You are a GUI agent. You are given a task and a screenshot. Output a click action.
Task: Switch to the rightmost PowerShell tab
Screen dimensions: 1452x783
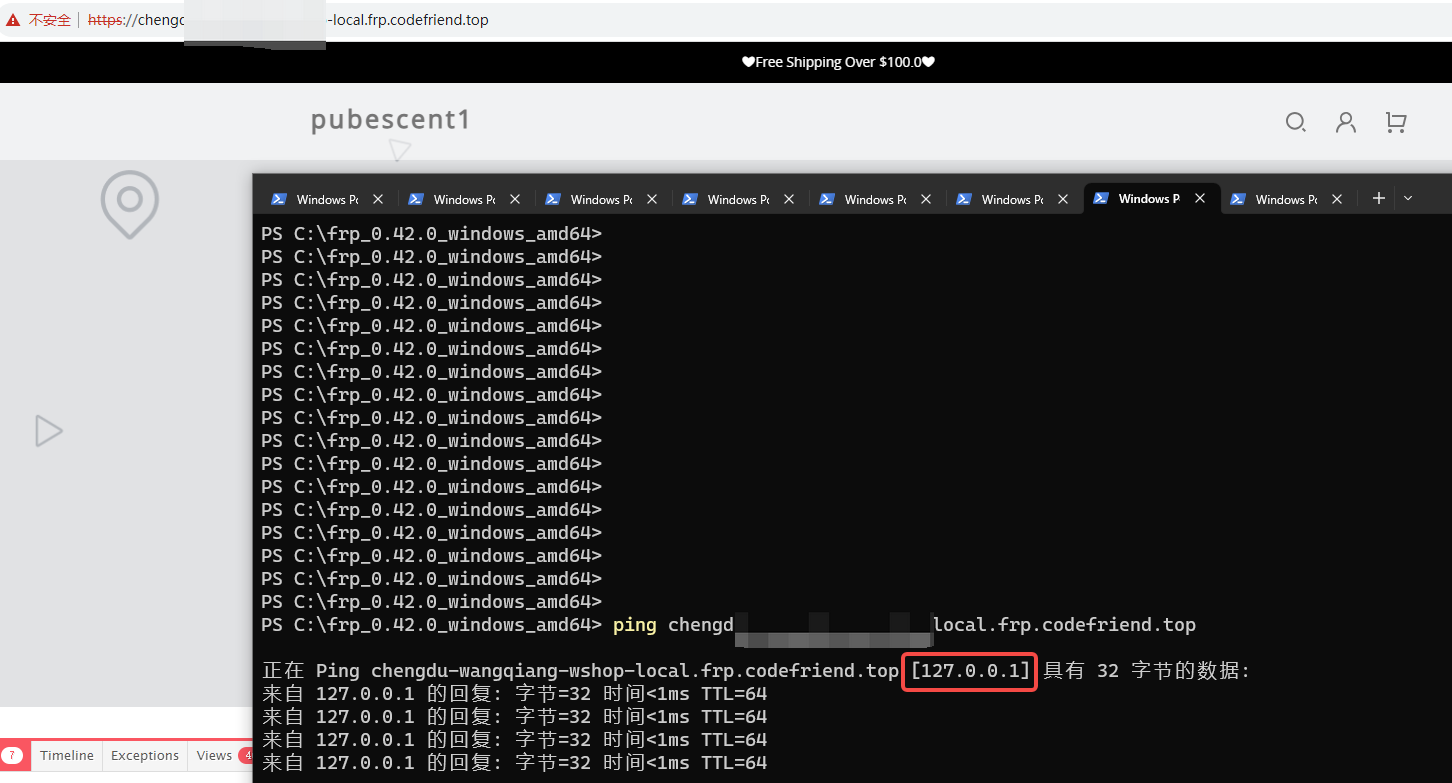click(1279, 199)
